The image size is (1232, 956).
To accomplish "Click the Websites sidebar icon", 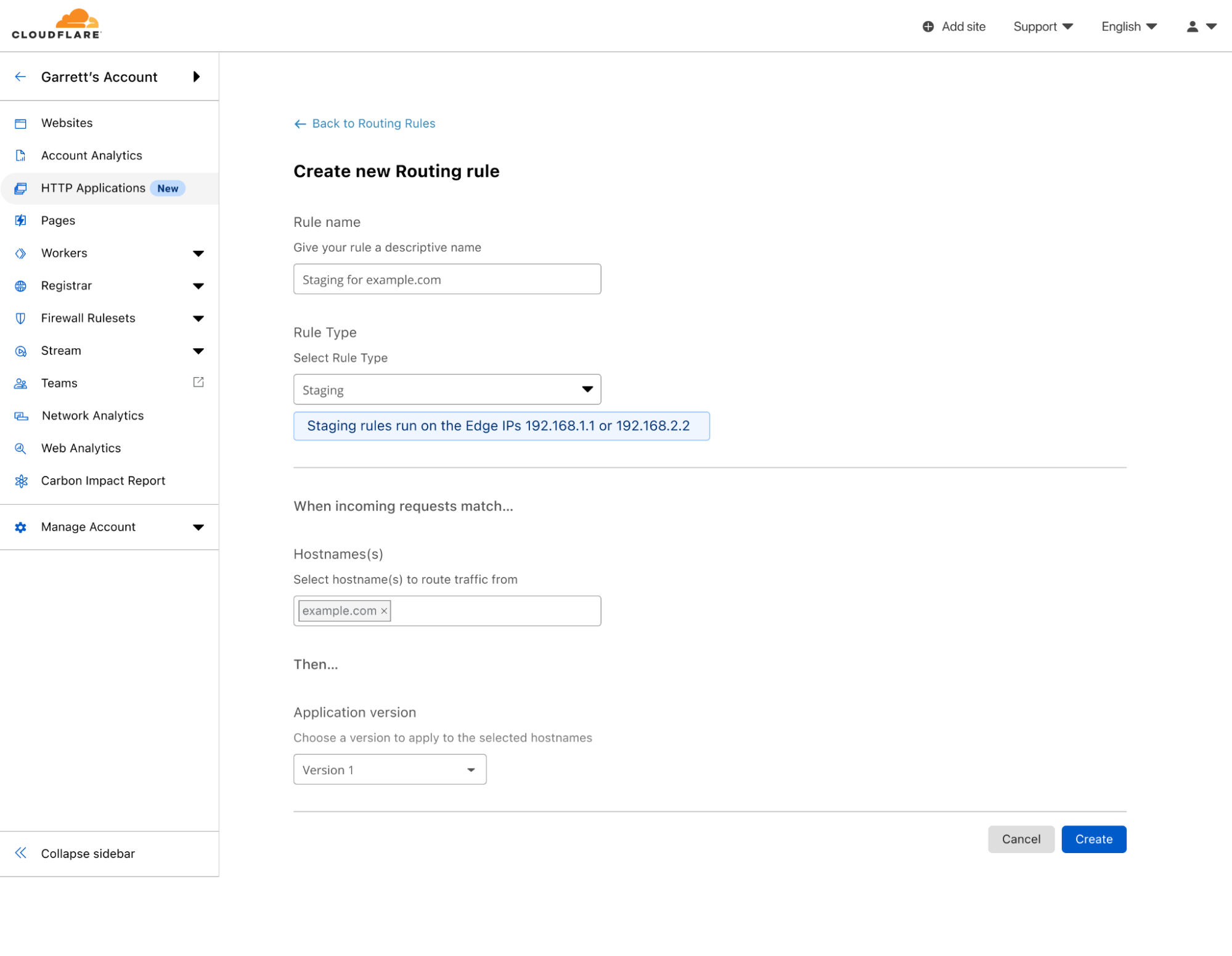I will (x=20, y=123).
